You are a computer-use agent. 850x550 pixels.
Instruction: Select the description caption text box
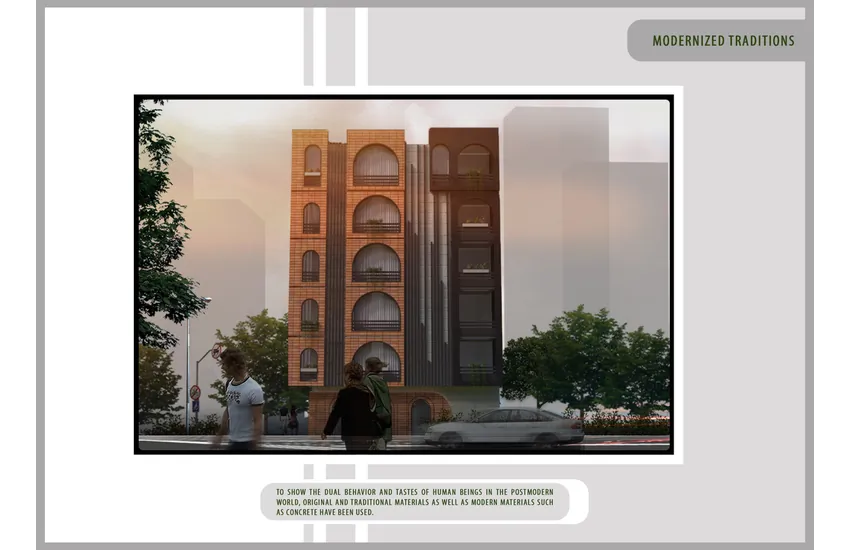[x=415, y=501]
